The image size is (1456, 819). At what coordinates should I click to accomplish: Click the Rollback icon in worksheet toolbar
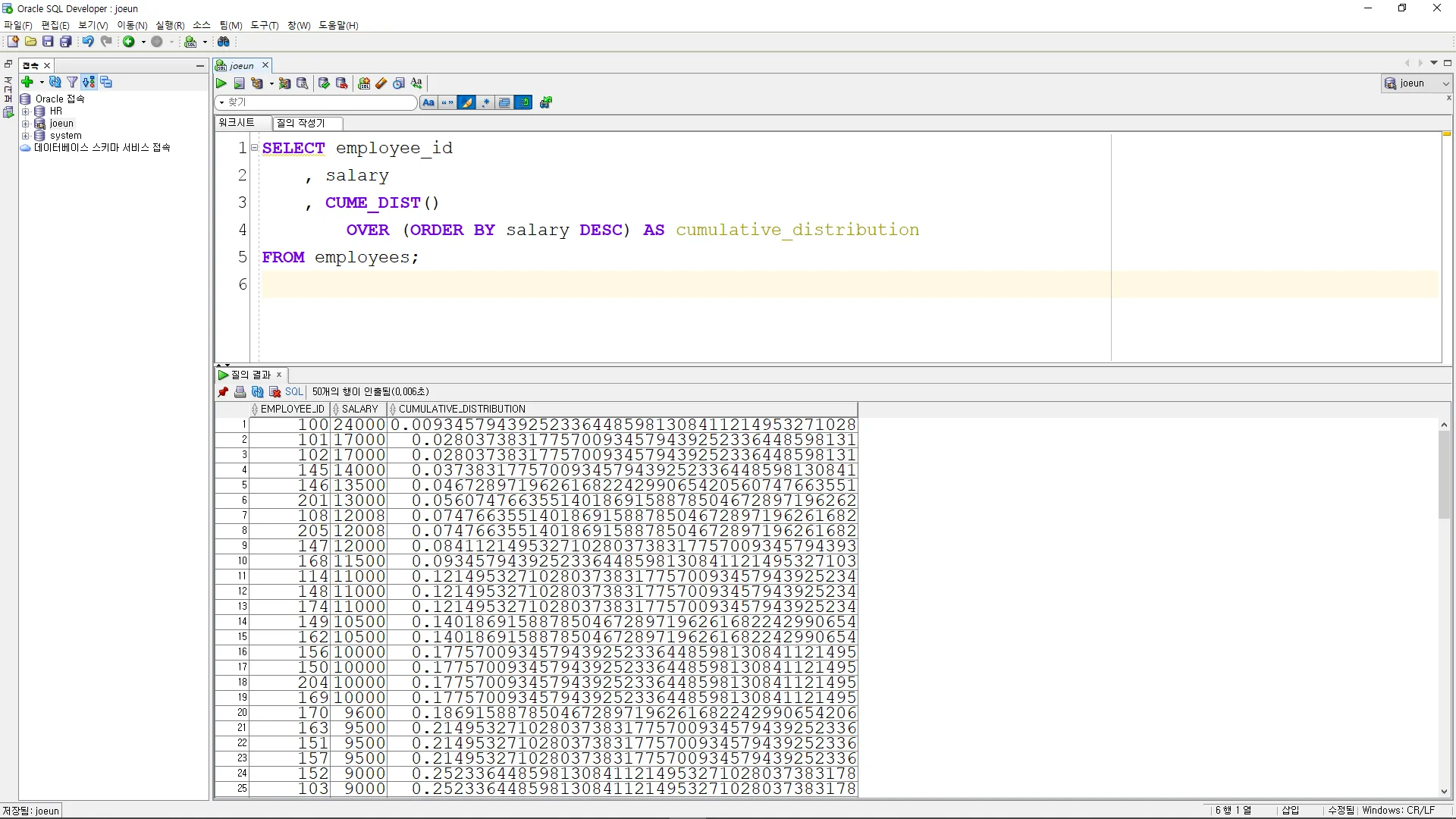tap(342, 83)
